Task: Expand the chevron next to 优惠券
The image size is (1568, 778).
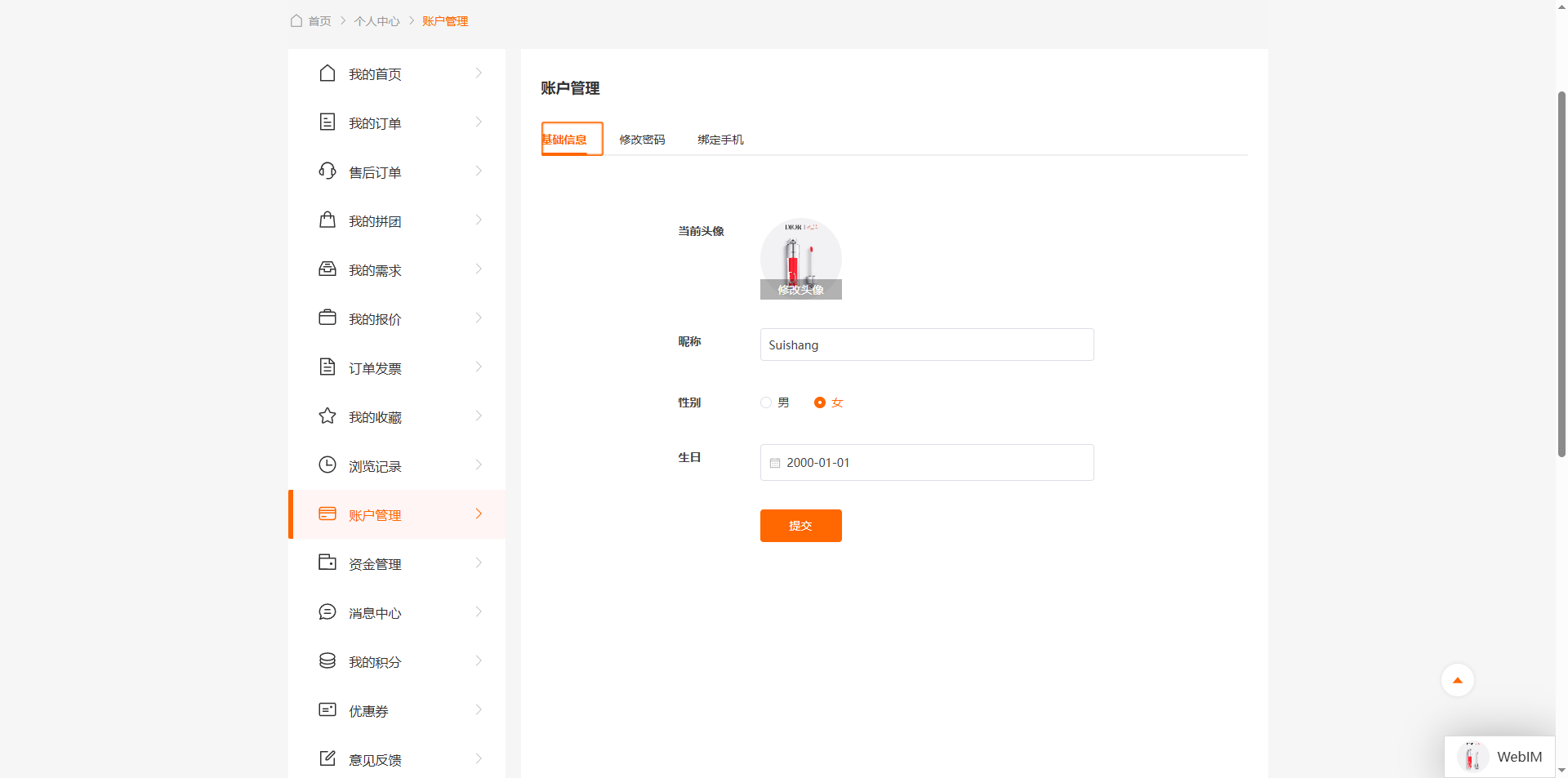Action: pyautogui.click(x=479, y=710)
